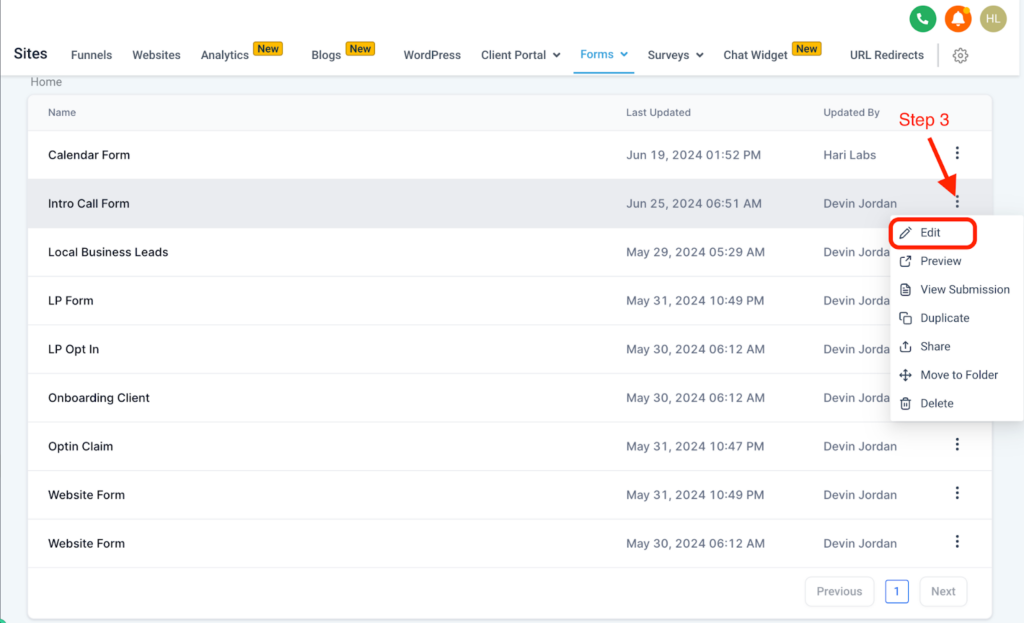Open the LP Form entry

tap(71, 300)
